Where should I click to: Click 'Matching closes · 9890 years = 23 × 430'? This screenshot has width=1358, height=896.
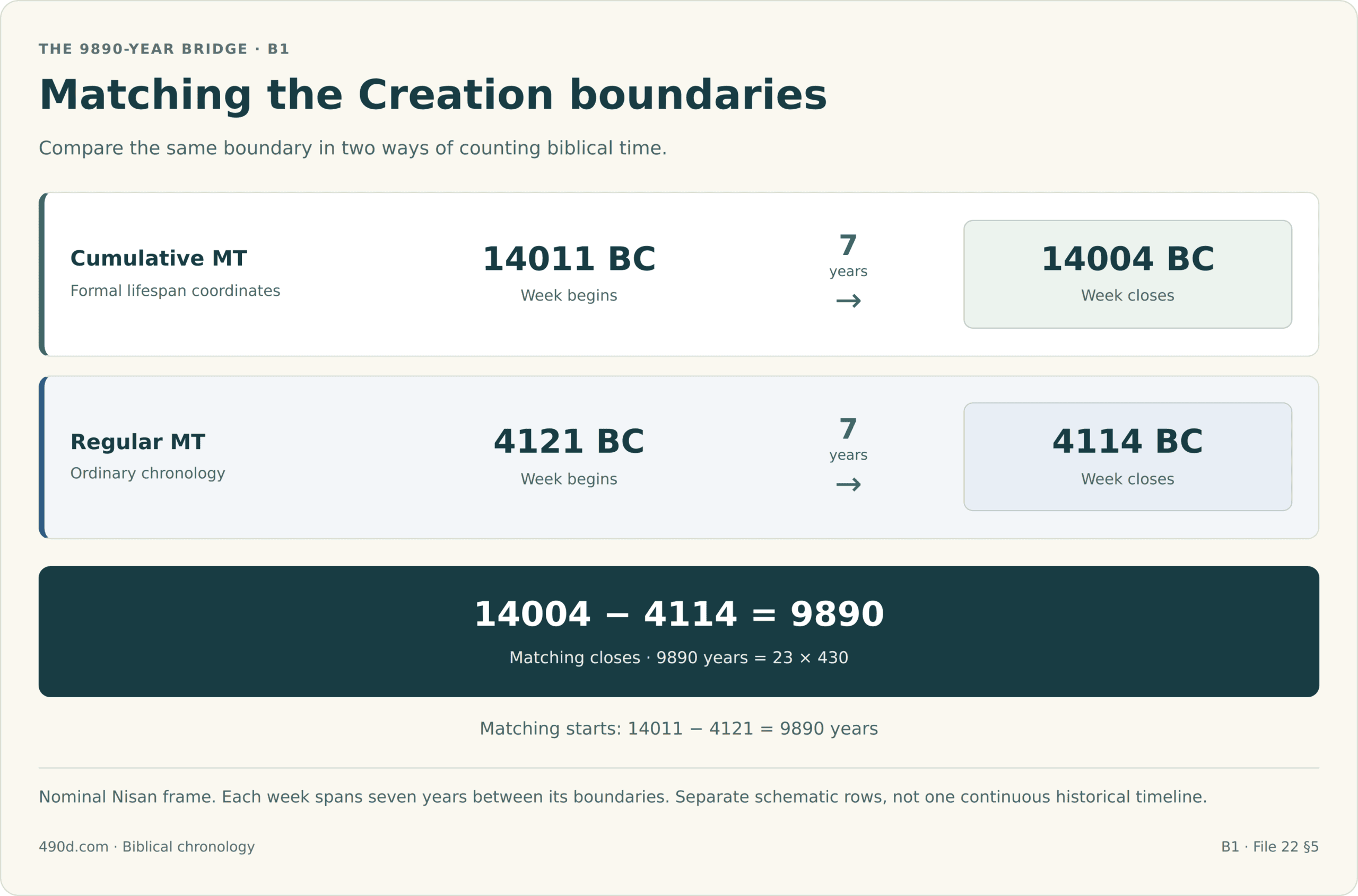(678, 658)
